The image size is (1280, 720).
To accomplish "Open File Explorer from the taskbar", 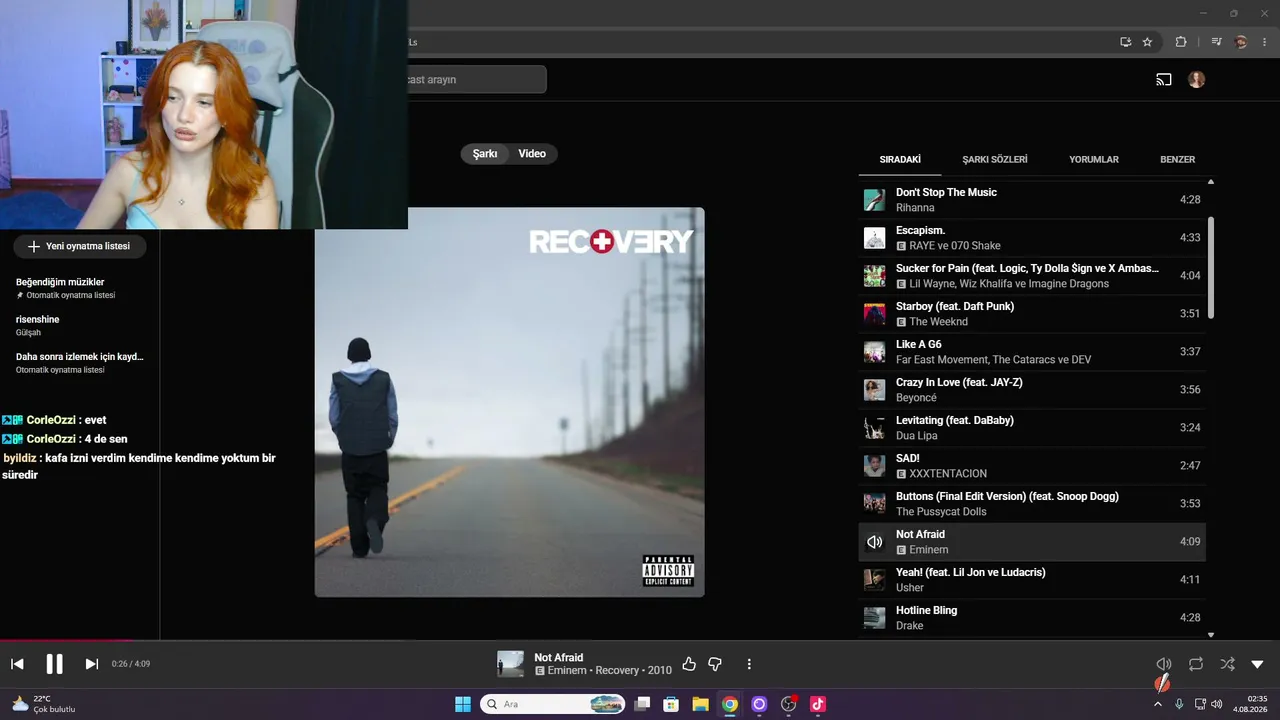I will (x=701, y=704).
